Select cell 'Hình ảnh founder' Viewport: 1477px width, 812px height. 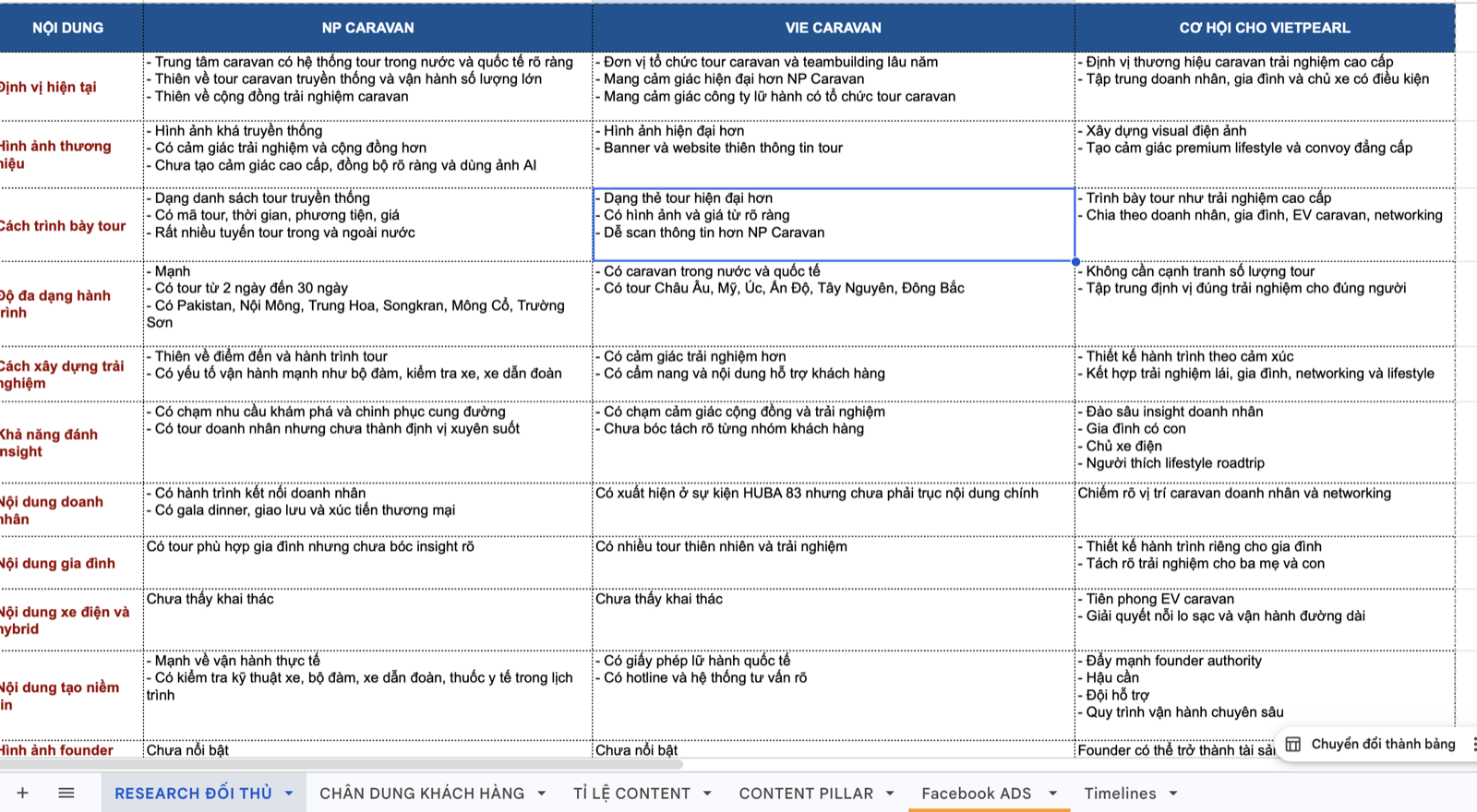[71, 750]
